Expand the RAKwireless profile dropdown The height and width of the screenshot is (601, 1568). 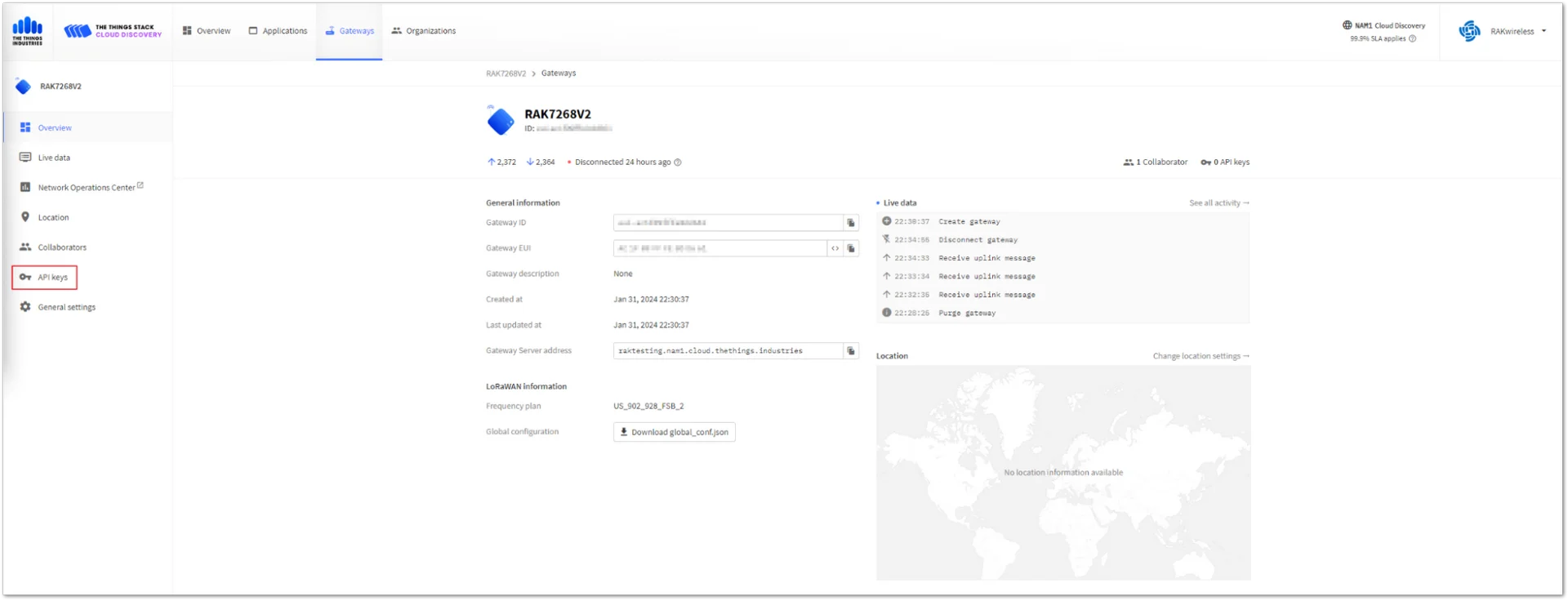coord(1503,31)
